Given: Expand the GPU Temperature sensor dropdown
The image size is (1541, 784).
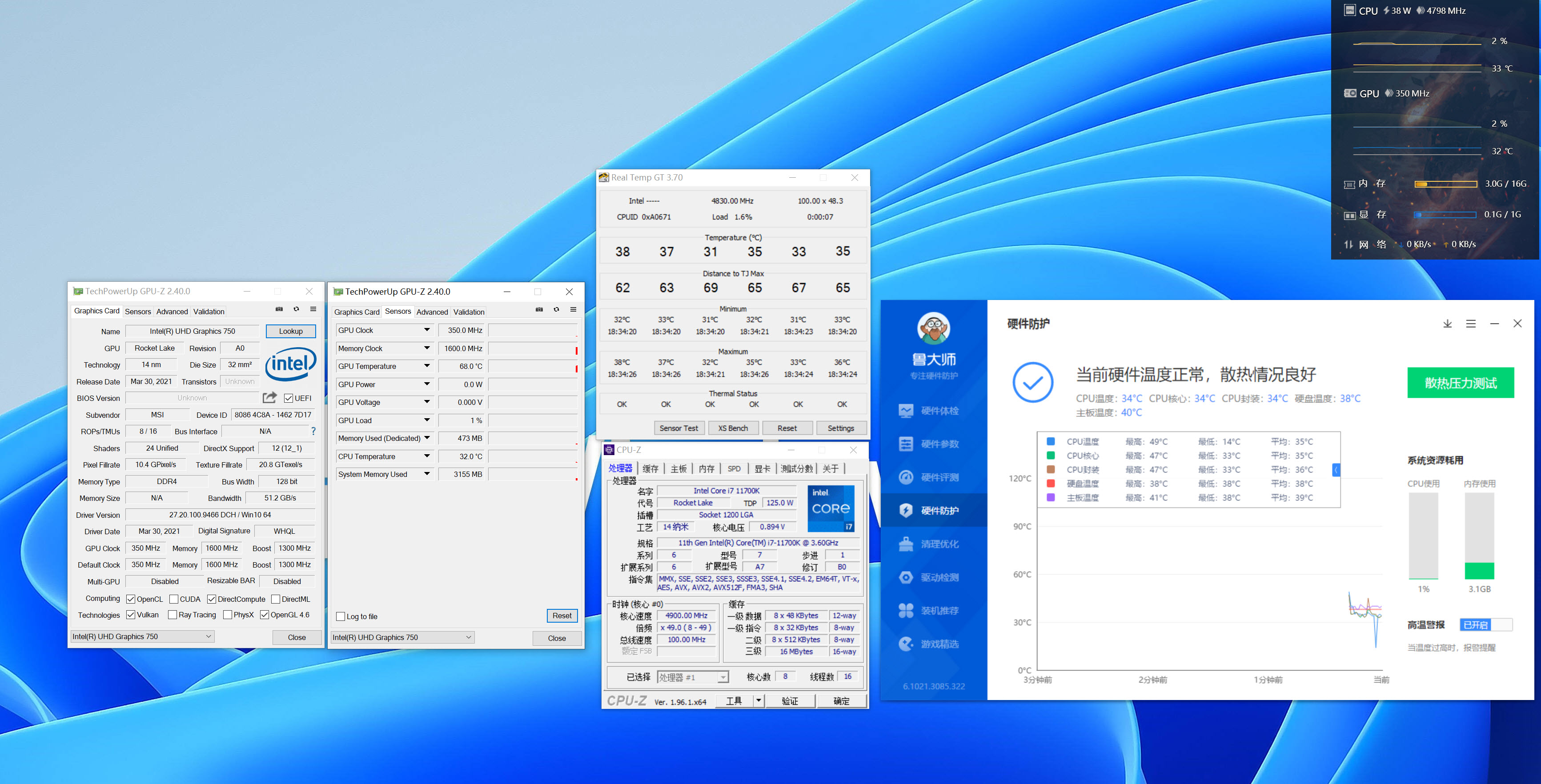Looking at the screenshot, I should tap(426, 366).
